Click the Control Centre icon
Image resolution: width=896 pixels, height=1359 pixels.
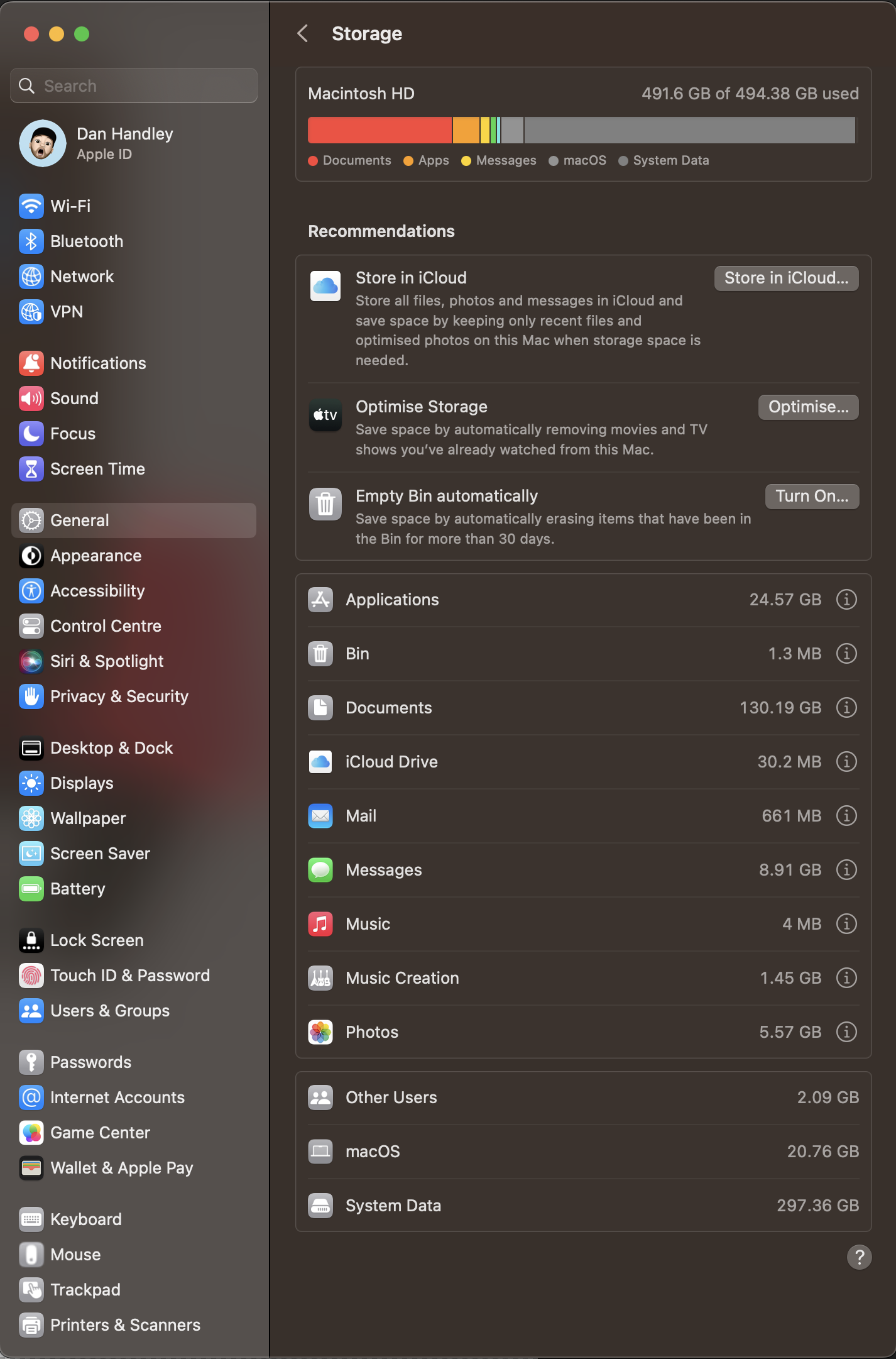pyautogui.click(x=31, y=625)
